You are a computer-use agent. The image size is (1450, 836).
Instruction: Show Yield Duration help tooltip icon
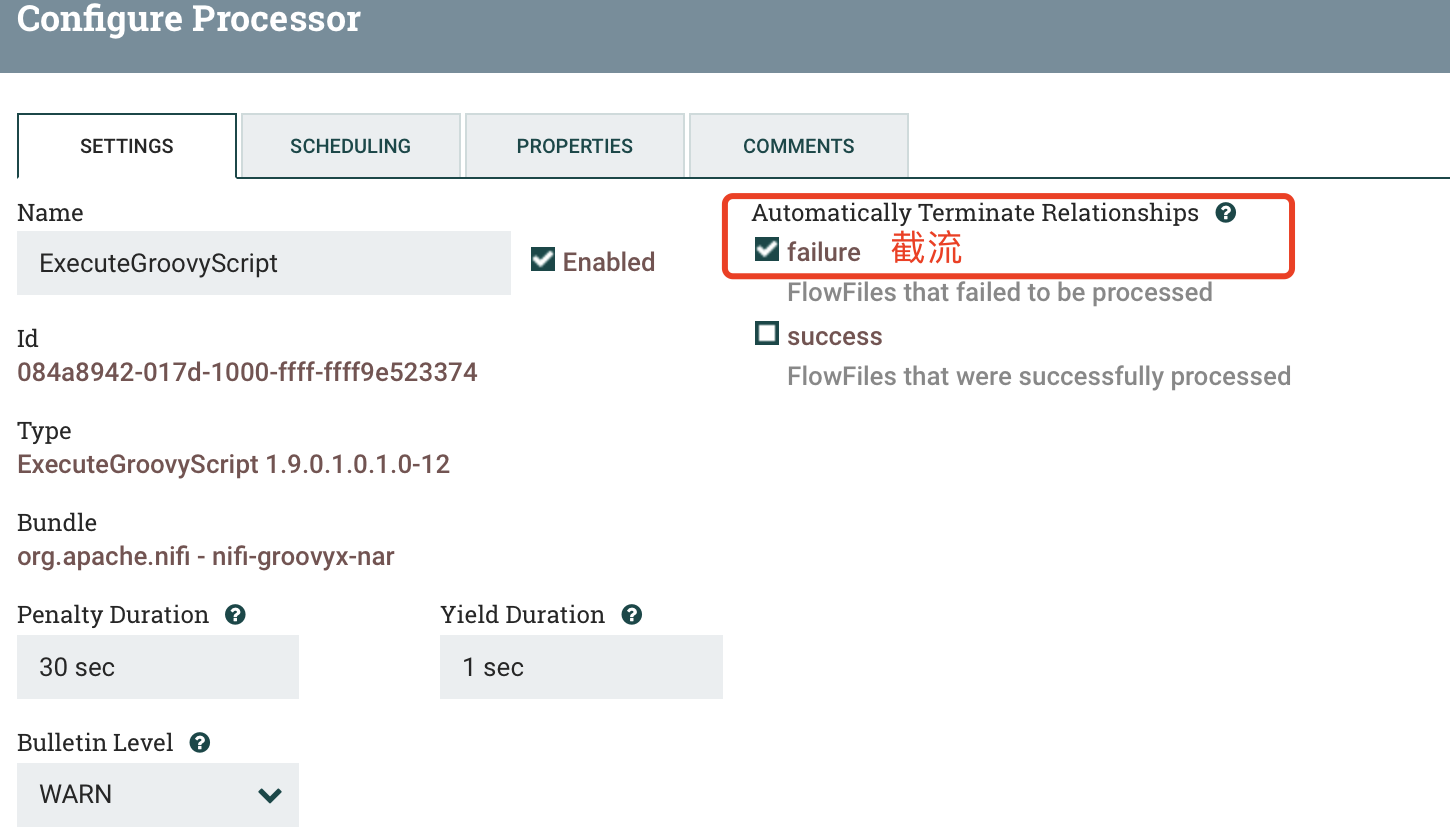[631, 615]
